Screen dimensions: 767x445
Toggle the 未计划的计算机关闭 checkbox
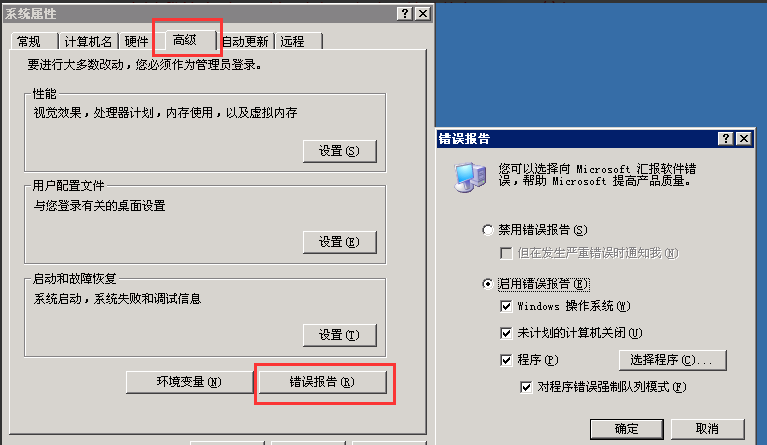(x=506, y=334)
